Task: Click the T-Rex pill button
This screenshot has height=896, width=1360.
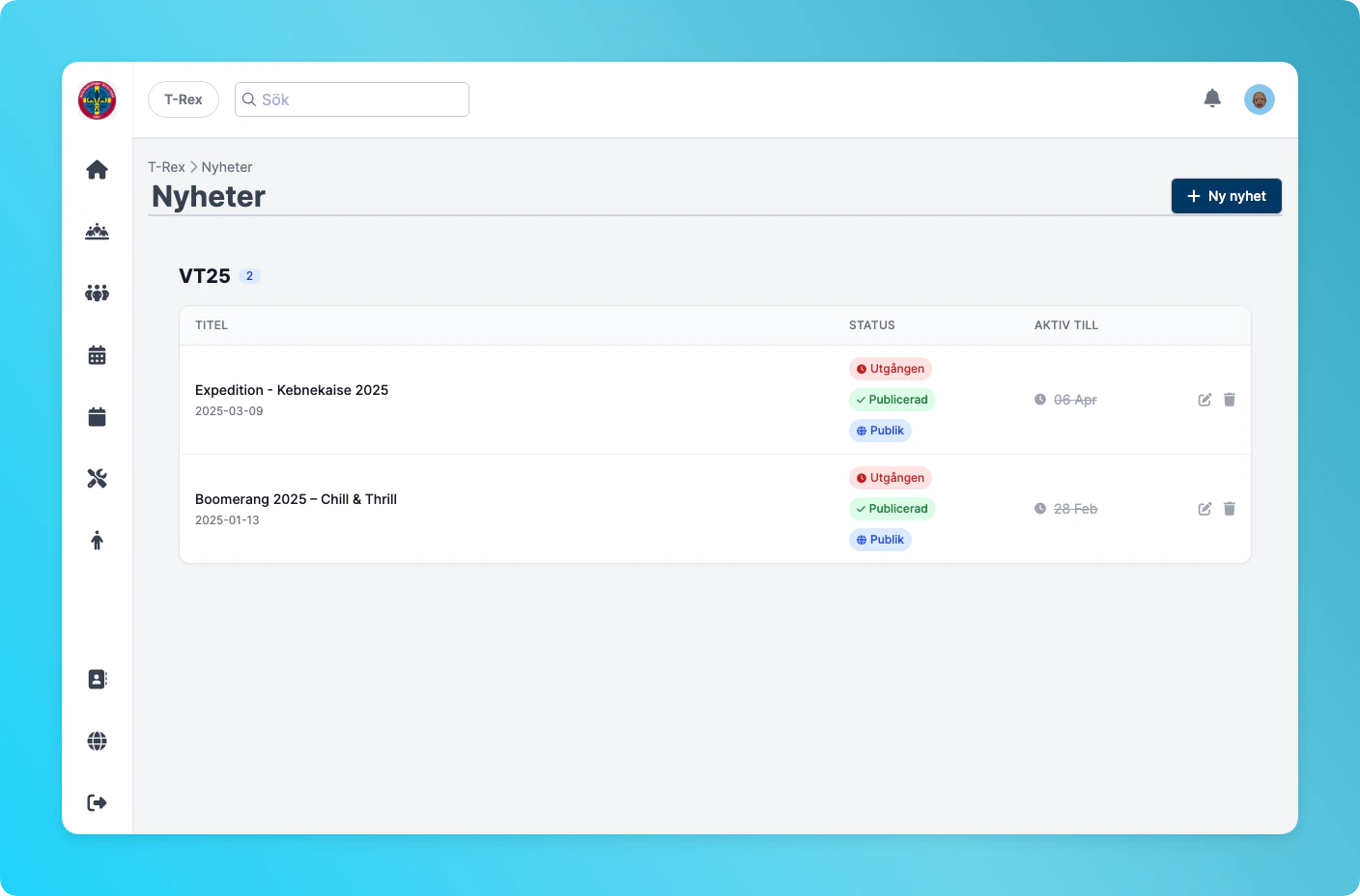Action: coord(184,99)
